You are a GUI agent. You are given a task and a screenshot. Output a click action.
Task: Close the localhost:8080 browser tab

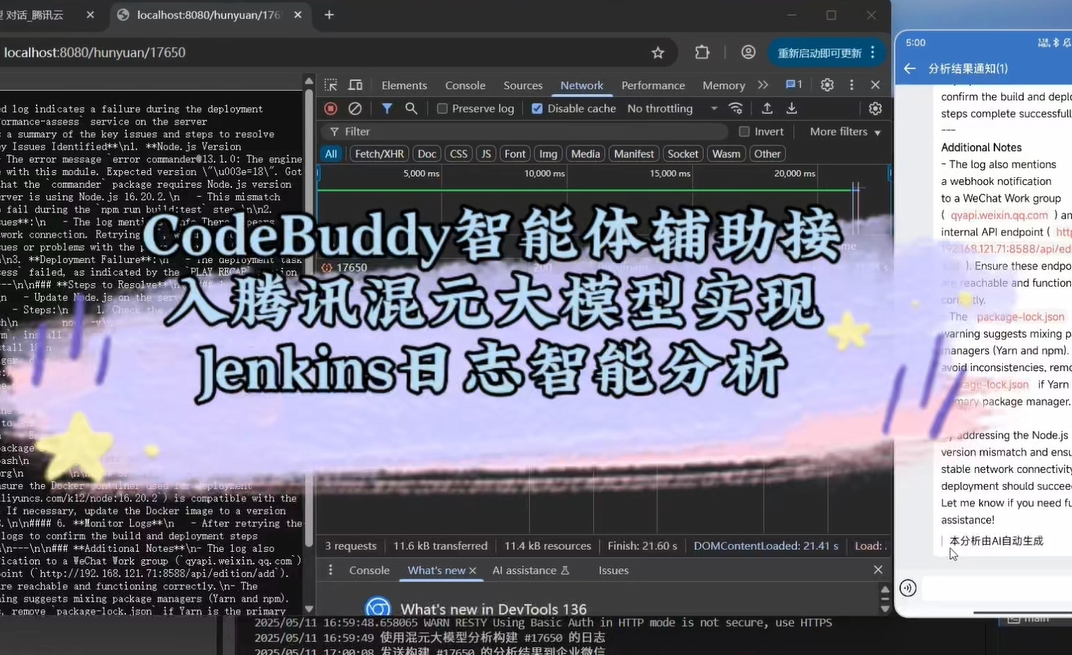[x=297, y=15]
